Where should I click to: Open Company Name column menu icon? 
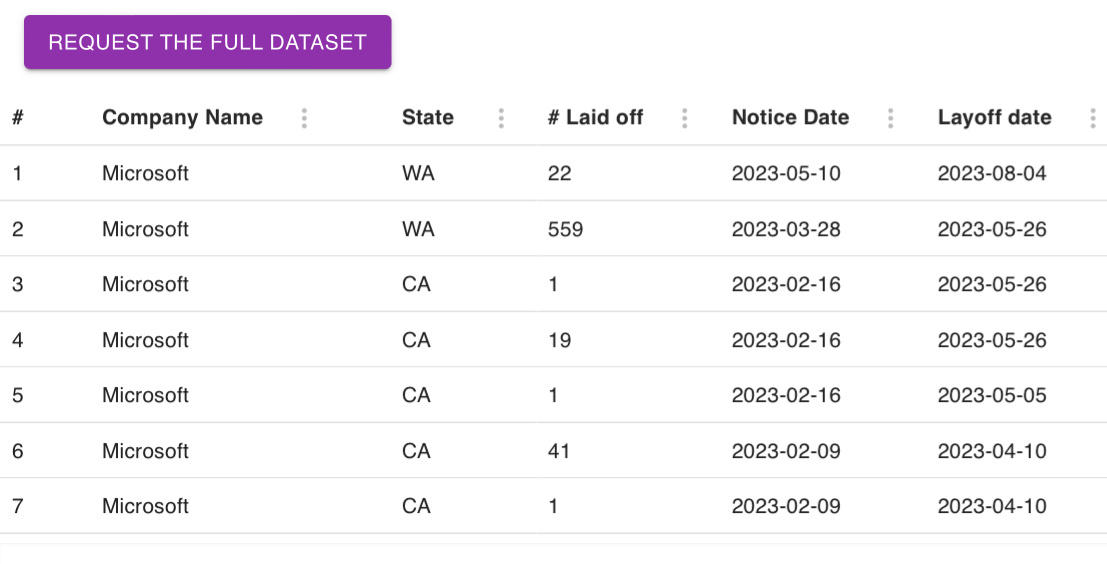304,118
